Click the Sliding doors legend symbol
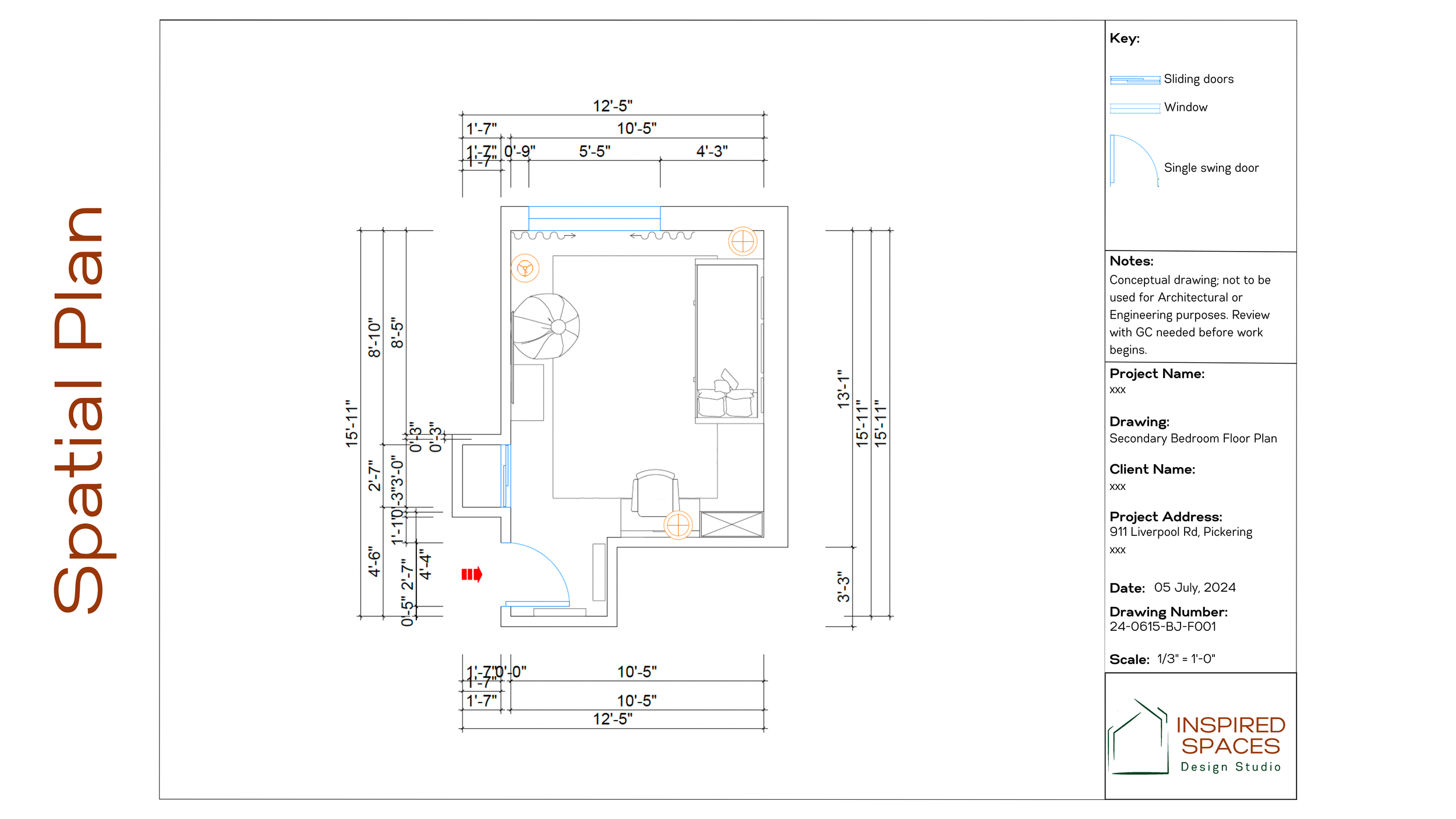The width and height of the screenshot is (1456, 819). point(1135,80)
